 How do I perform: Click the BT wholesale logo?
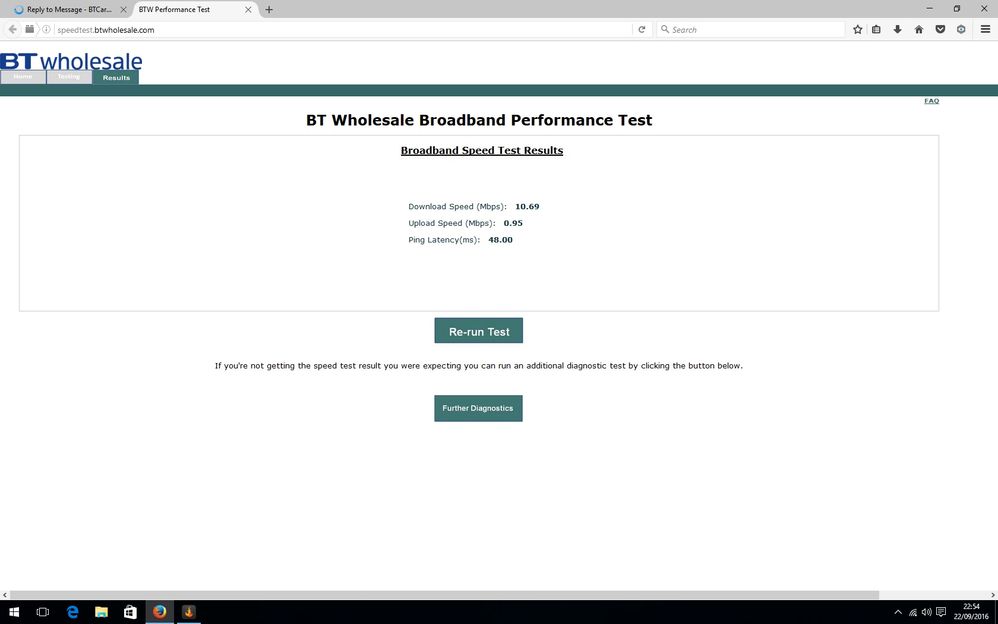tap(71, 61)
